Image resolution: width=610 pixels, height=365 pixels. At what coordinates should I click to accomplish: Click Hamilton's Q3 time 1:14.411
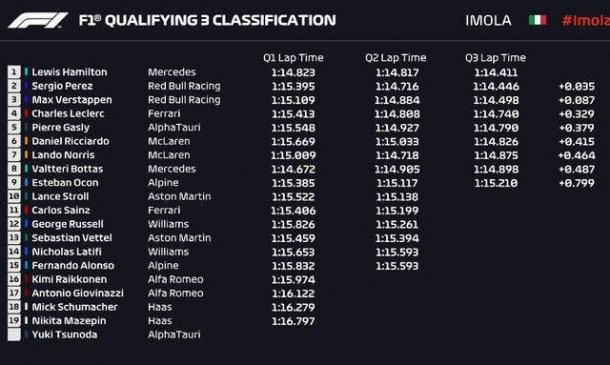coord(496,72)
